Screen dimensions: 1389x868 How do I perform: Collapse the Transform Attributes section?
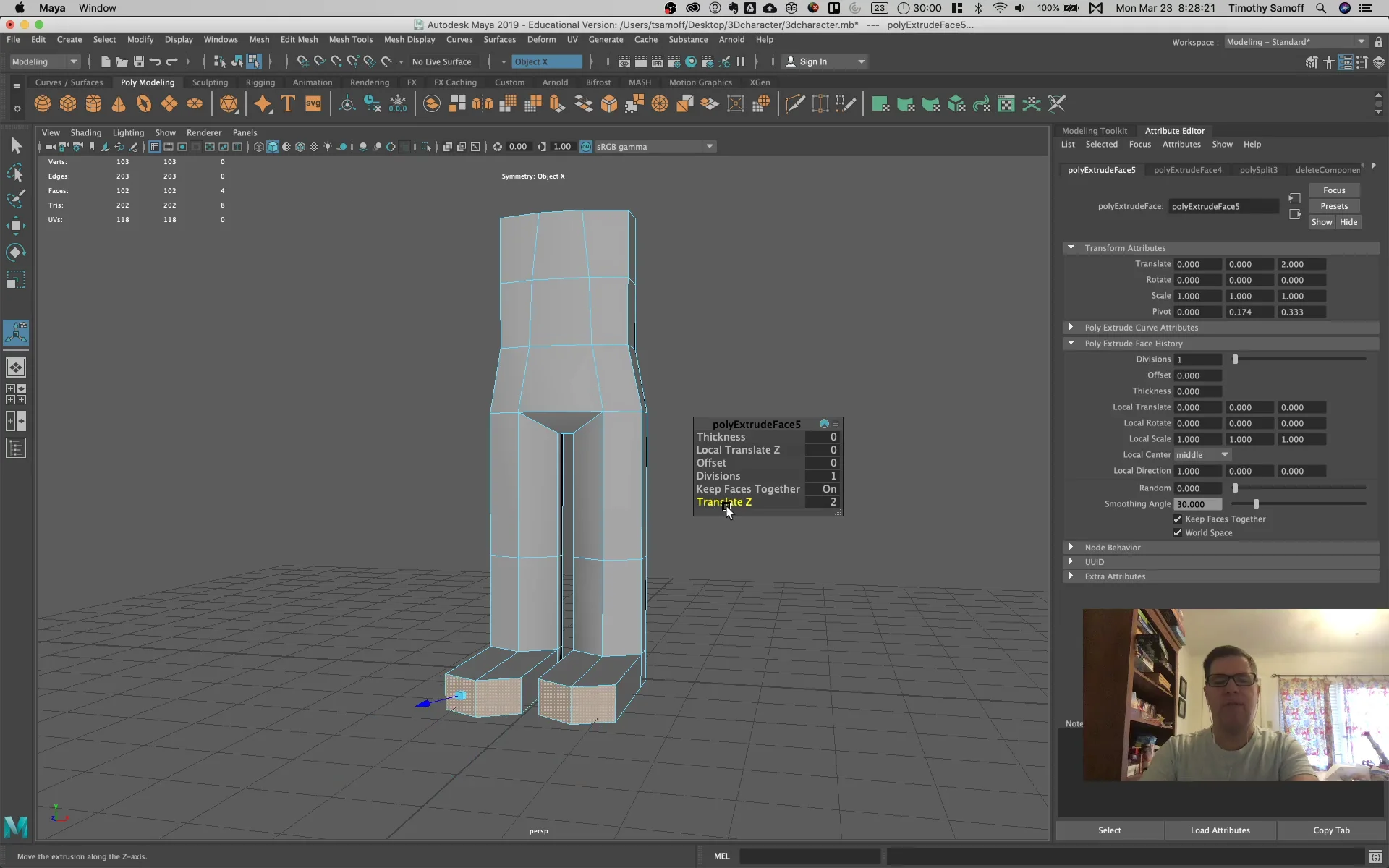point(1071,247)
